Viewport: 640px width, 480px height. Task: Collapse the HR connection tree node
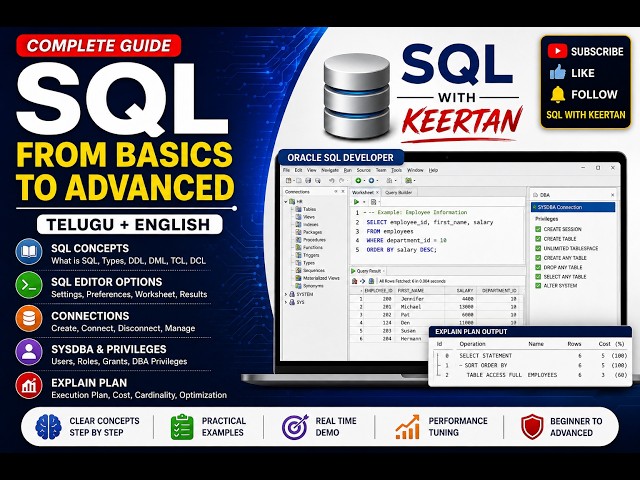[x=286, y=202]
